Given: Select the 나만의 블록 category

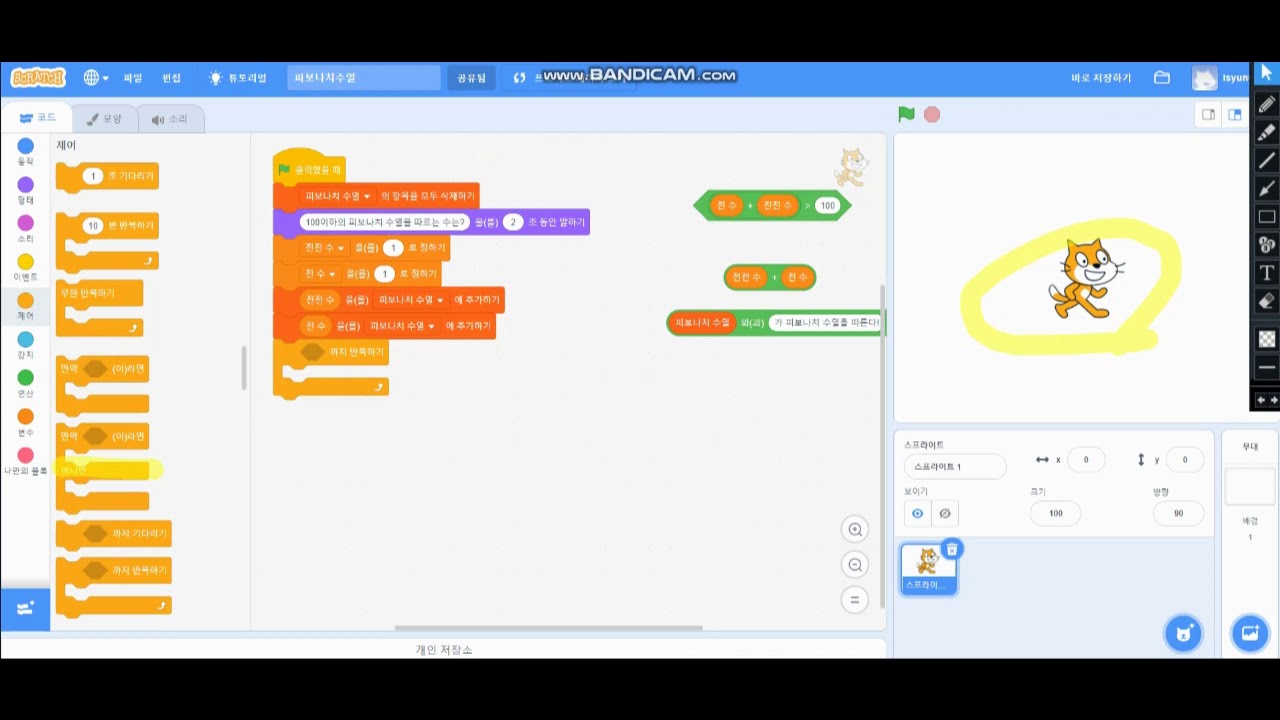Looking at the screenshot, I should [25, 462].
